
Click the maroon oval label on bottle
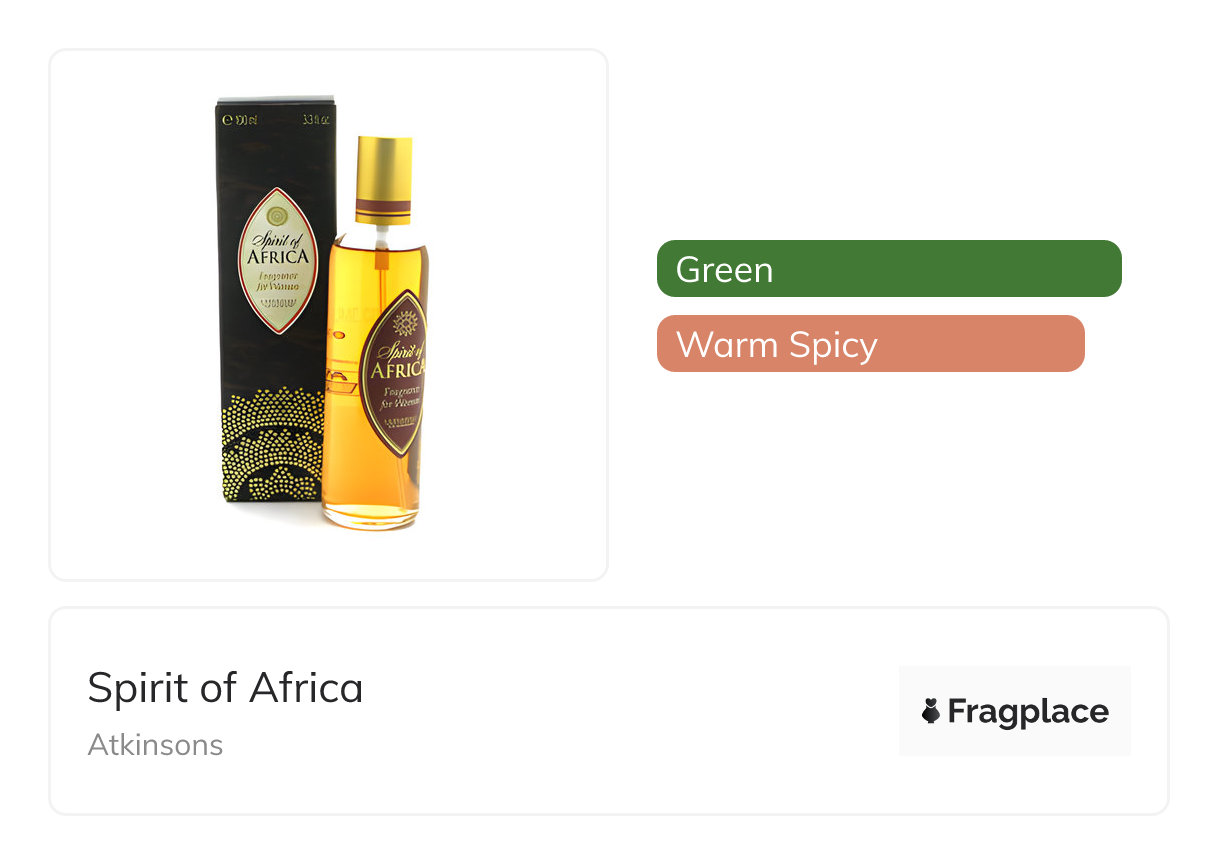pos(393,371)
